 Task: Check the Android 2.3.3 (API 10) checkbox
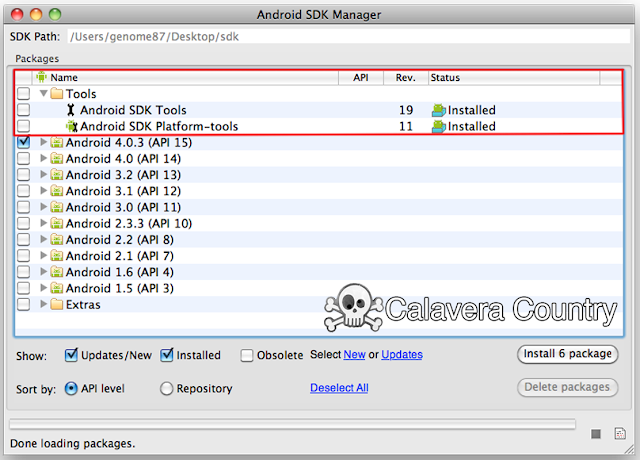click(x=24, y=223)
